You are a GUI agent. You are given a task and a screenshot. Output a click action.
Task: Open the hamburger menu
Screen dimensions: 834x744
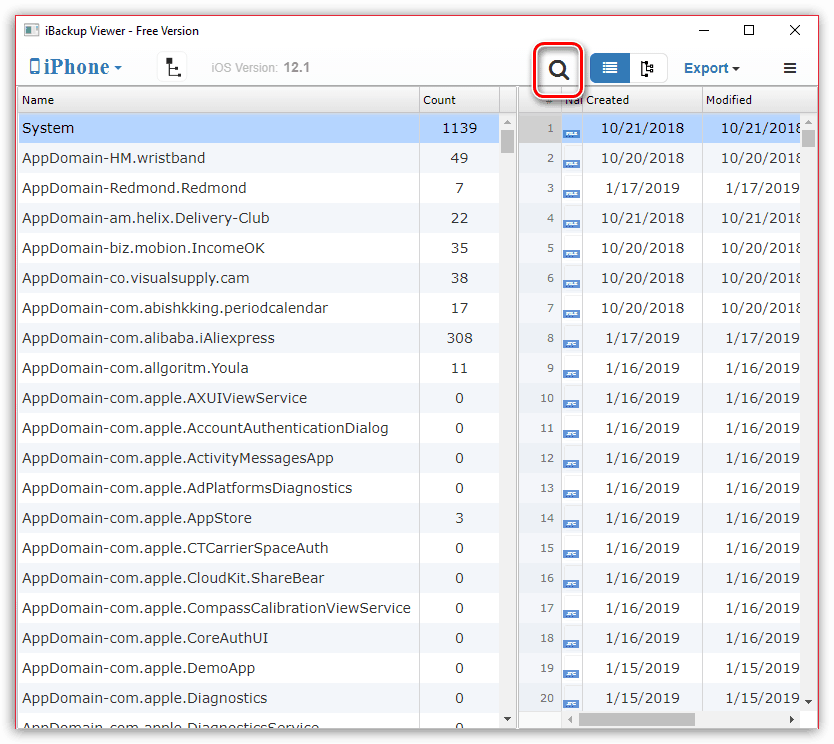coord(790,68)
